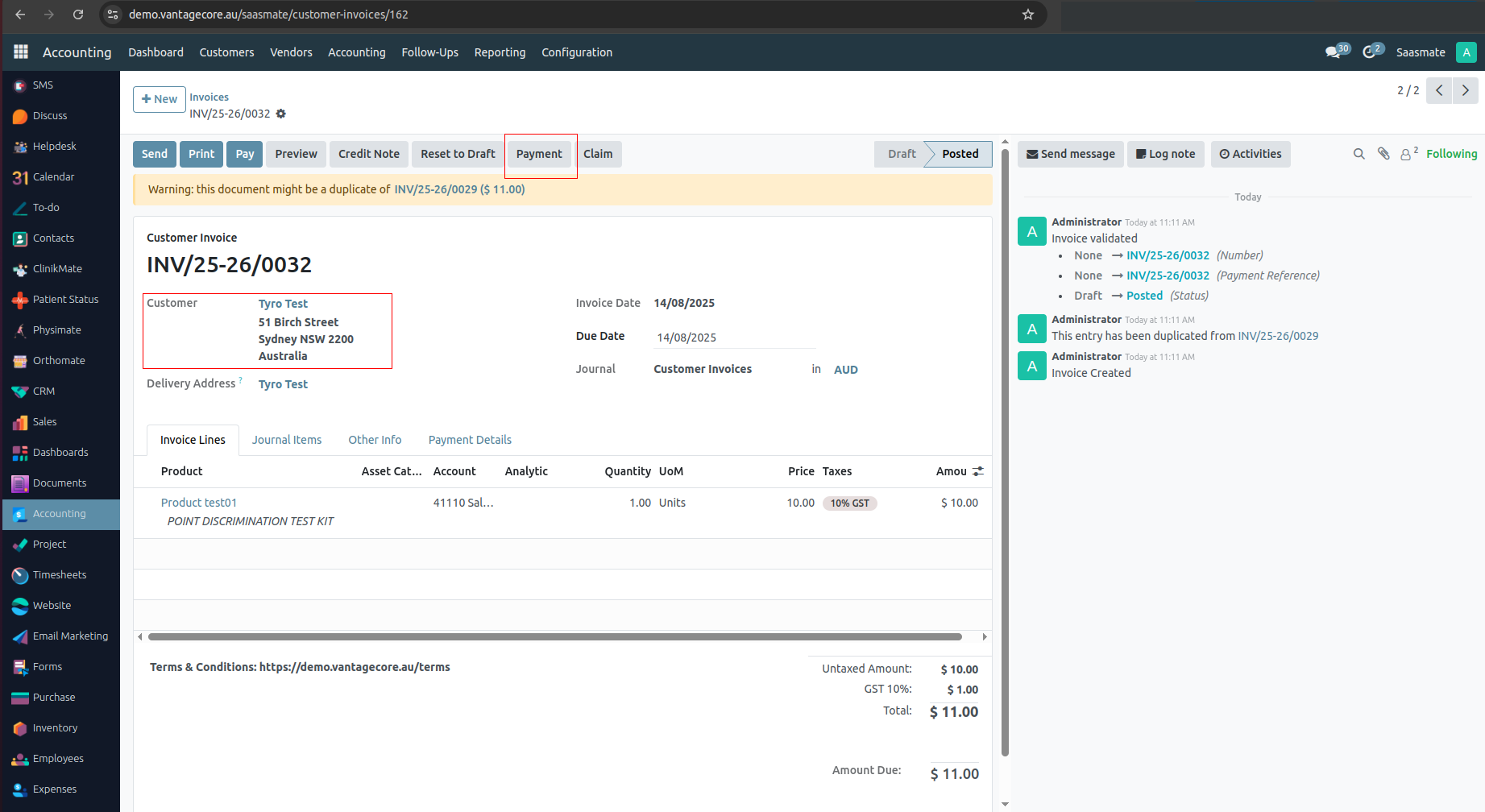Open the activities clock icon in navbar

click(1370, 52)
